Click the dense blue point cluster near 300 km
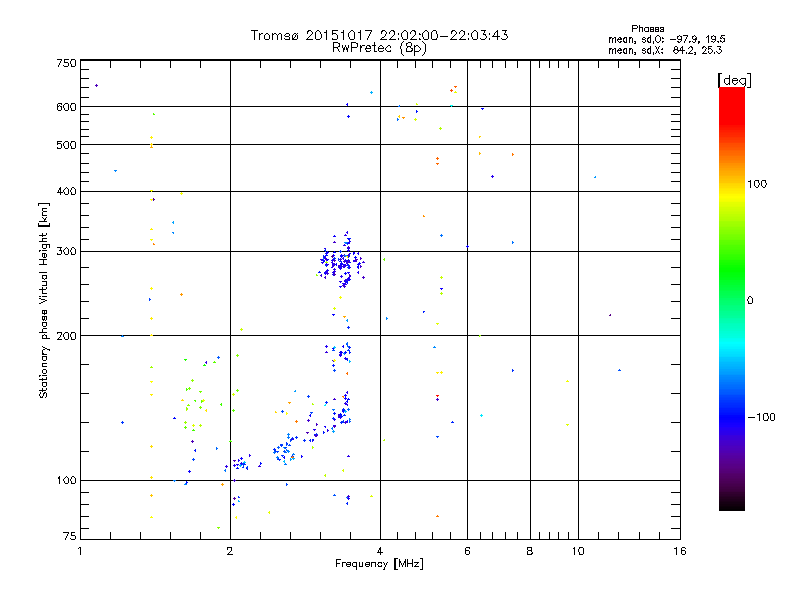The width and height of the screenshot is (800, 600). (342, 261)
